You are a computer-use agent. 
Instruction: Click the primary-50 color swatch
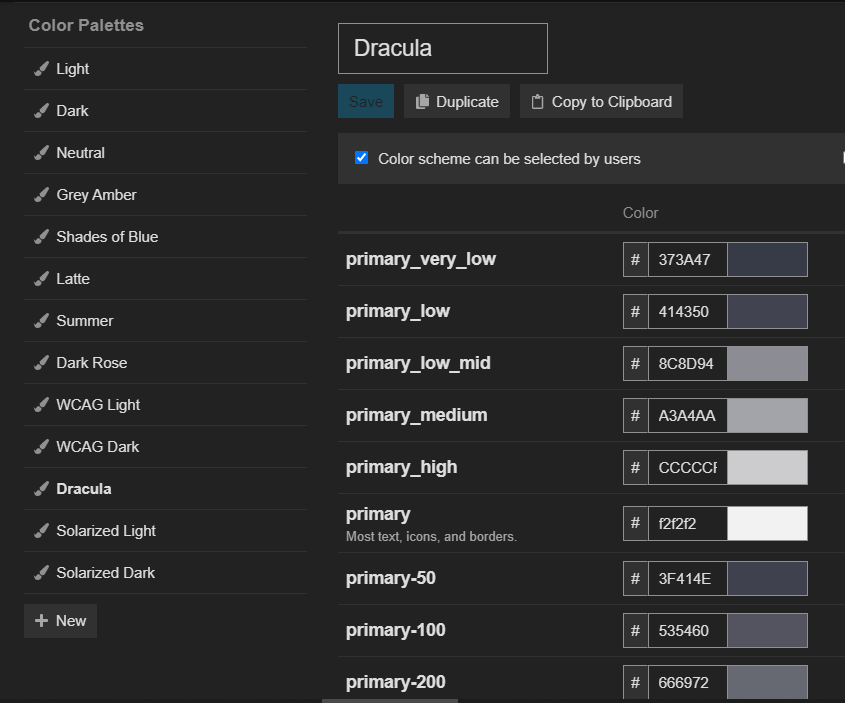(767, 579)
